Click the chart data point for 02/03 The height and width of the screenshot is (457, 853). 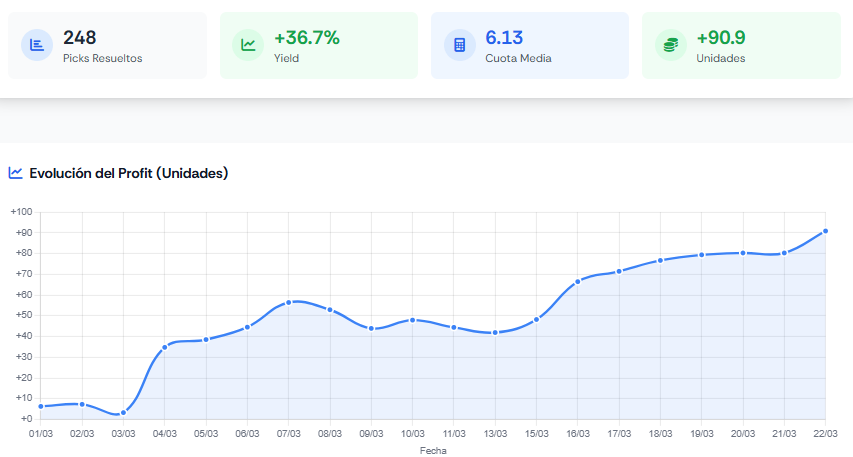pyautogui.click(x=82, y=404)
